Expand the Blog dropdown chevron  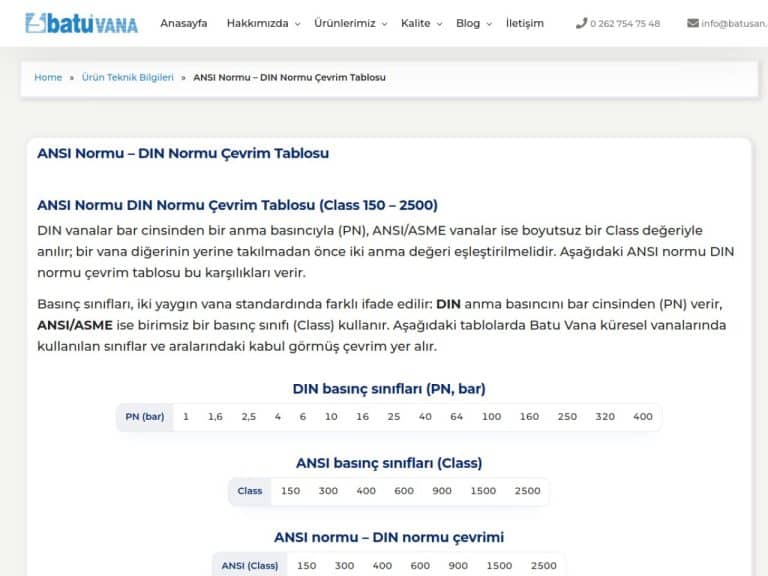tap(489, 24)
